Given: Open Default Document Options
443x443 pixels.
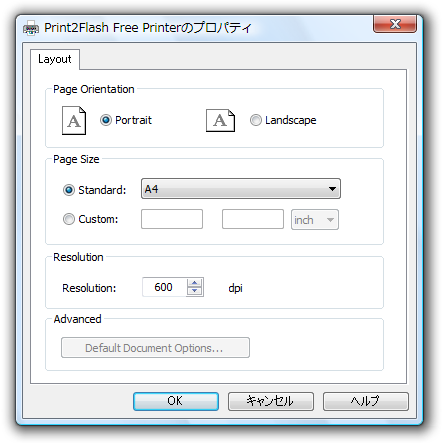Looking at the screenshot, I should click(155, 348).
